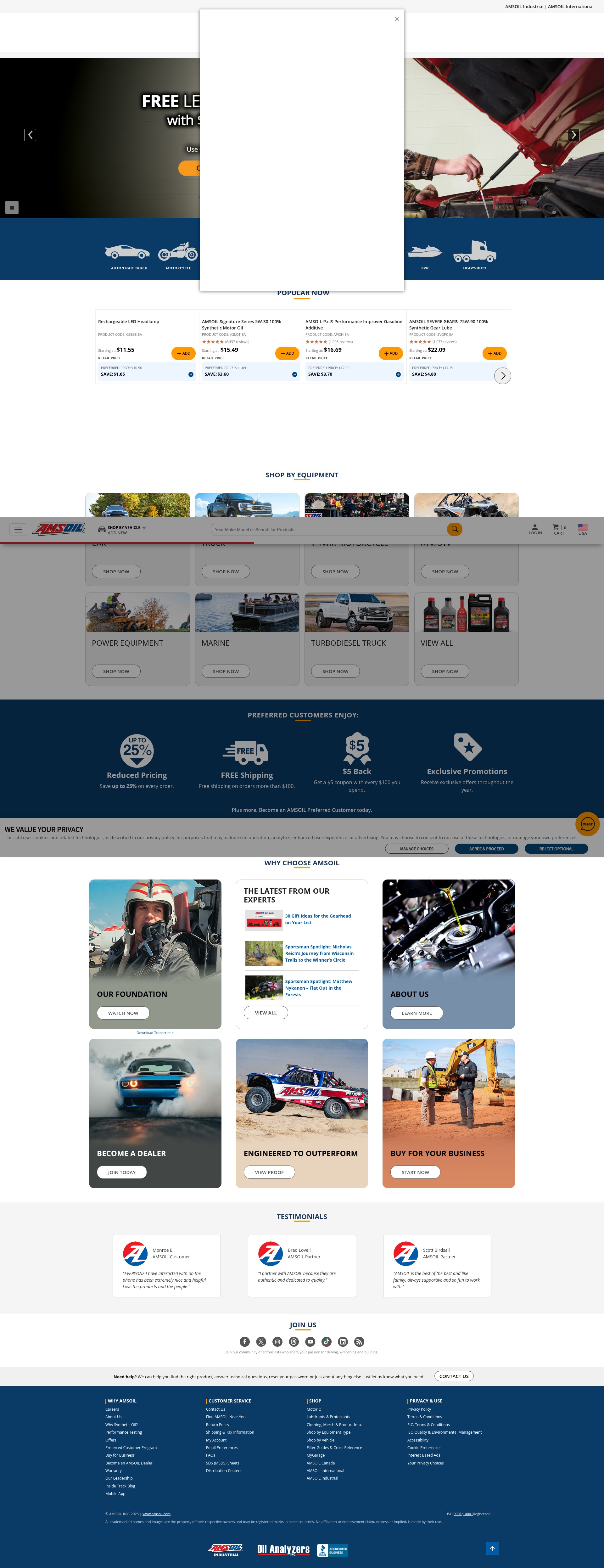Screen dimensions: 604x1568
Task: Open the shopping cart
Action: tap(559, 530)
